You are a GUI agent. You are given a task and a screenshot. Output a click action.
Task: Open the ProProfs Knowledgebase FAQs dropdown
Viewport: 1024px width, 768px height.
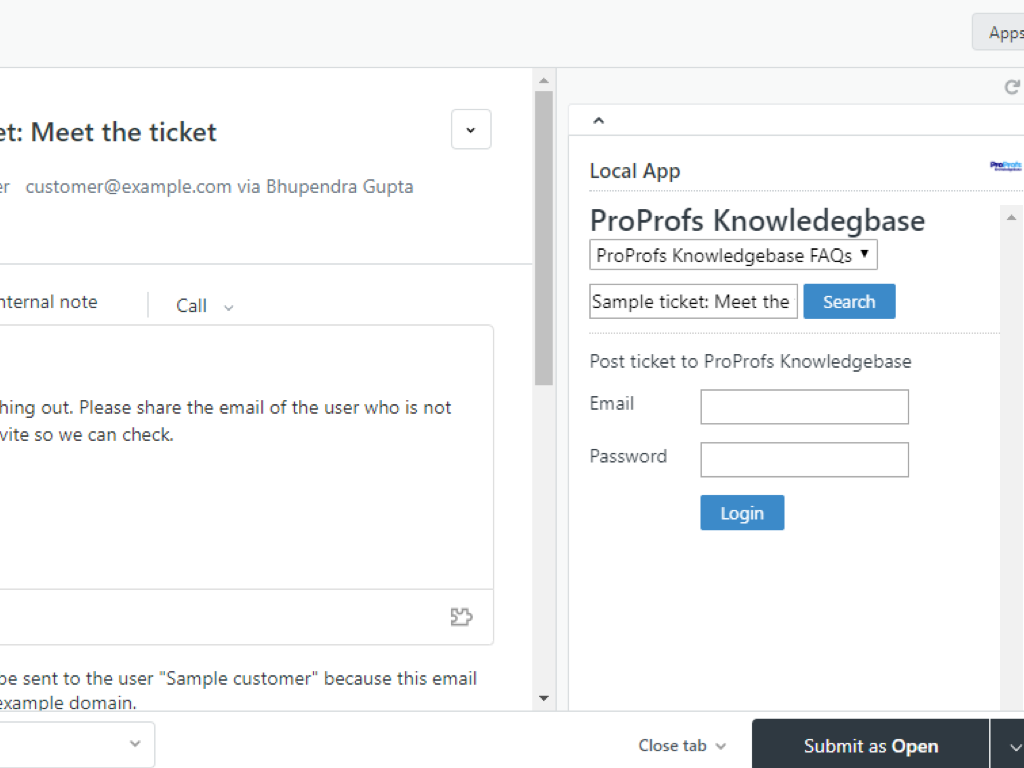pyautogui.click(x=733, y=255)
